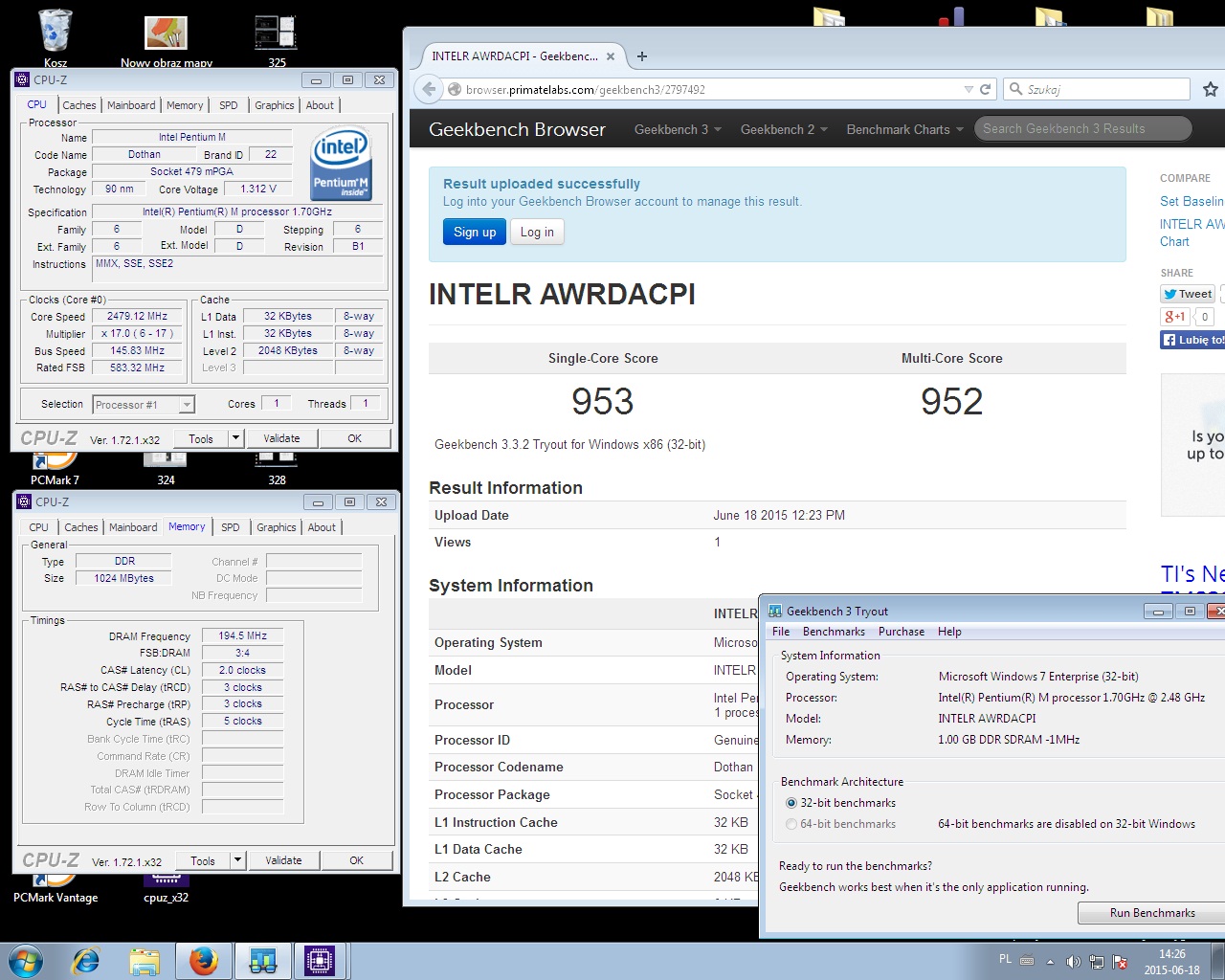The height and width of the screenshot is (980, 1225).
Task: Click the taskbar clock showing 14:26
Action: point(1172,962)
